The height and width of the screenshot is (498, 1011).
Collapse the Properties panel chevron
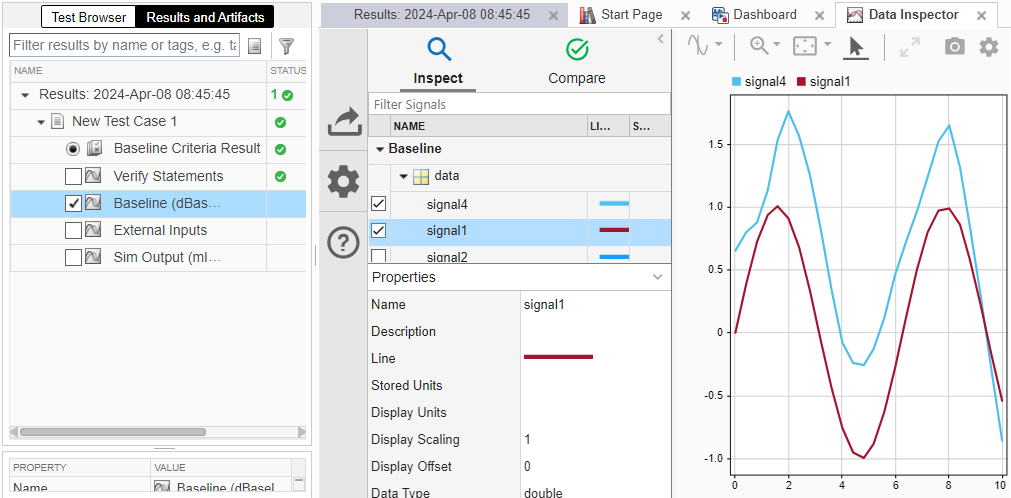pyautogui.click(x=657, y=277)
